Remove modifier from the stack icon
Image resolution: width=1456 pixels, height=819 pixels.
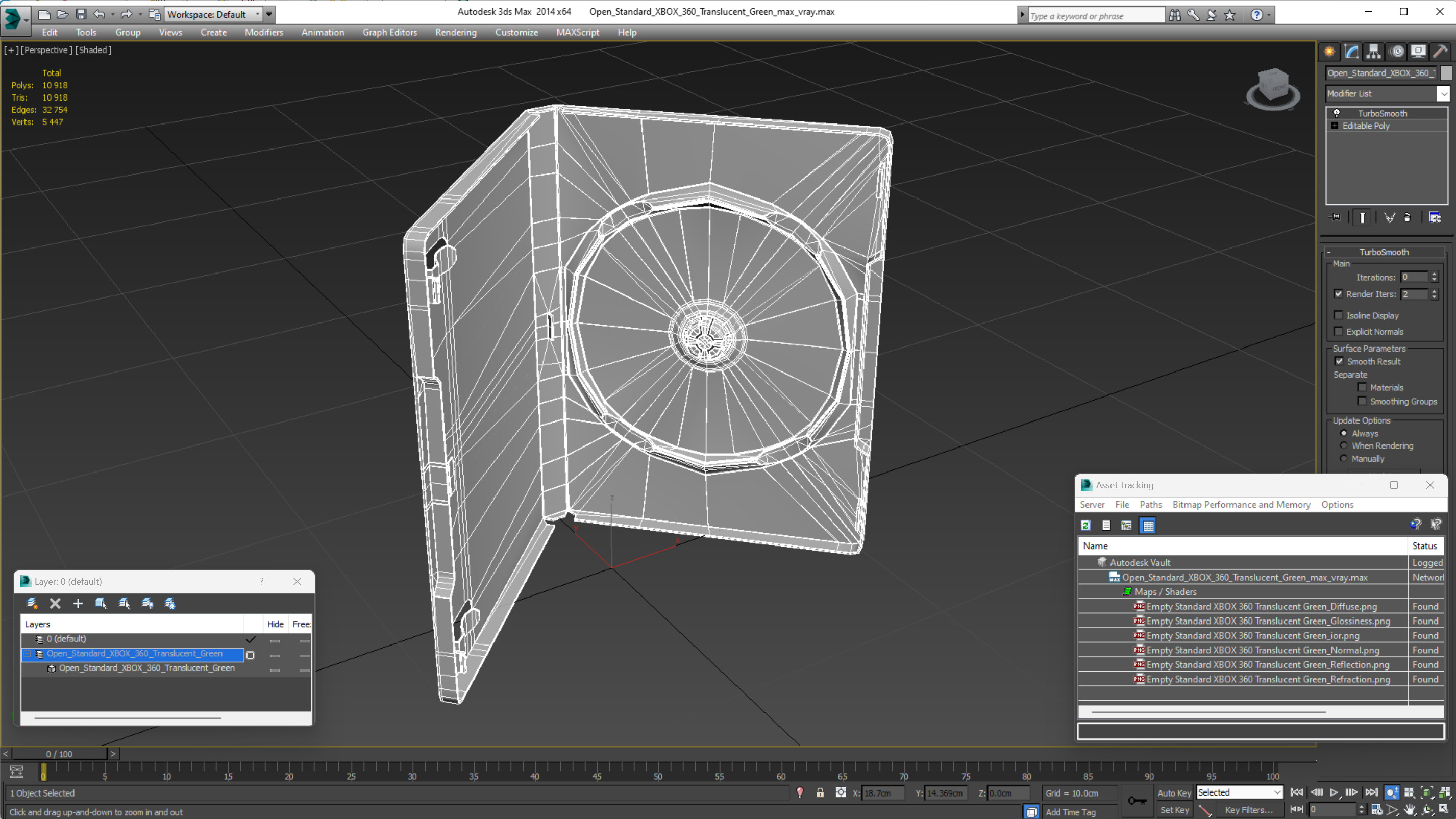(1408, 217)
